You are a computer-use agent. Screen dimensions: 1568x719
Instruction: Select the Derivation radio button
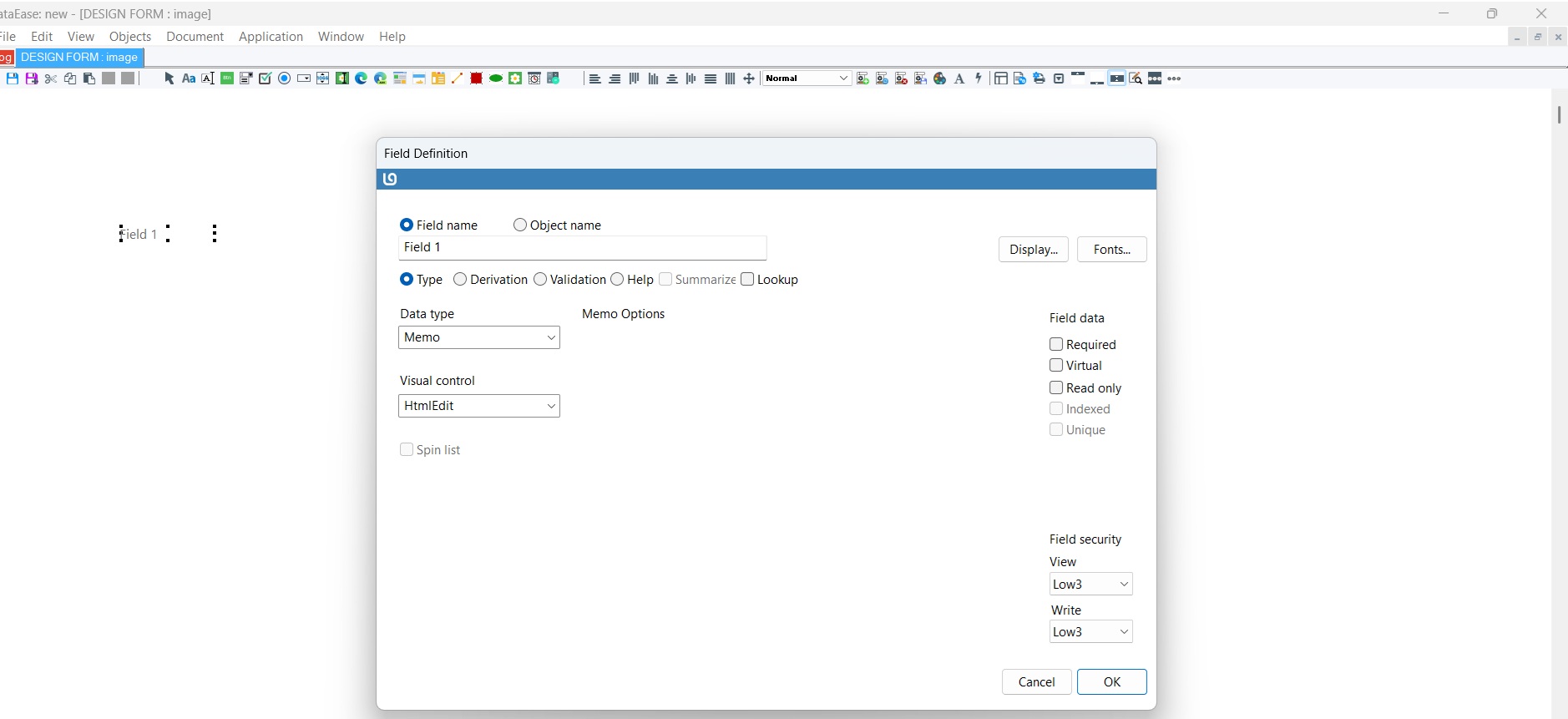coord(460,280)
